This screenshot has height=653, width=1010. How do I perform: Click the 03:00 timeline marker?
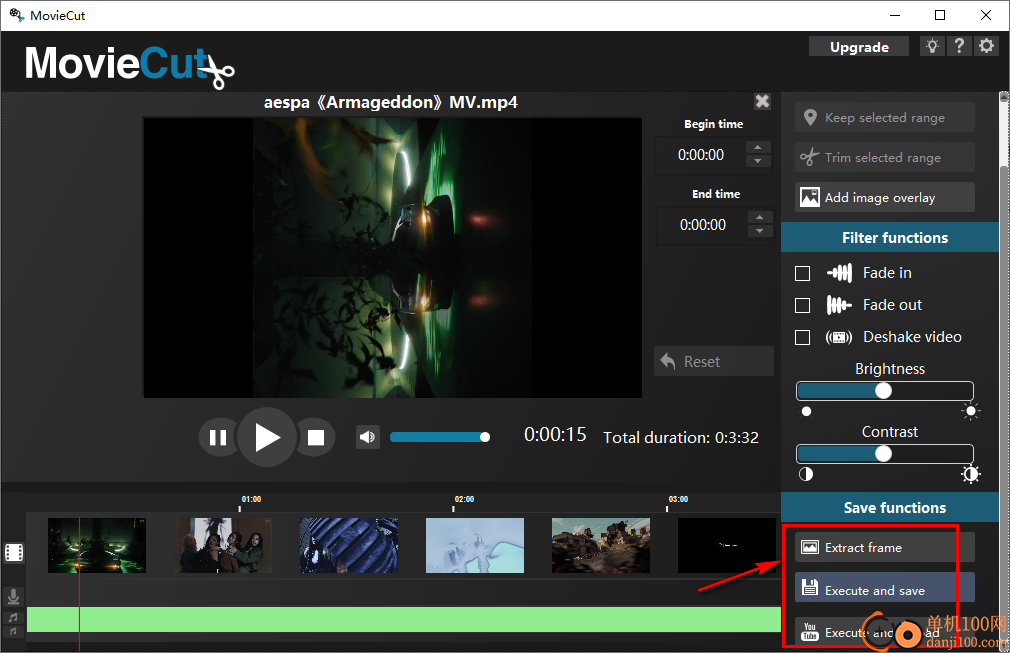[678, 499]
